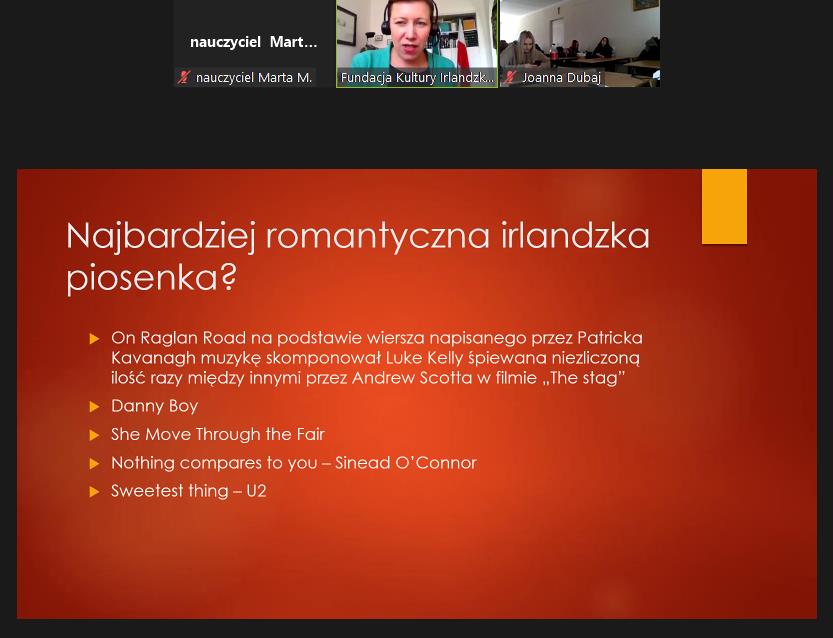Click the Sweetest thing – U2 line
The height and width of the screenshot is (638, 833).
[188, 492]
